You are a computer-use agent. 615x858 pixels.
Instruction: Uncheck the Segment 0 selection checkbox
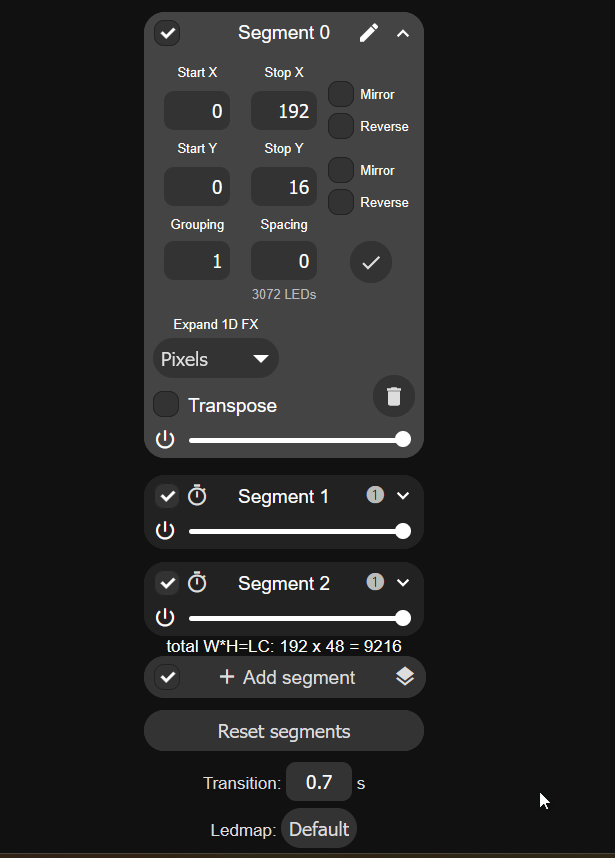click(x=167, y=33)
